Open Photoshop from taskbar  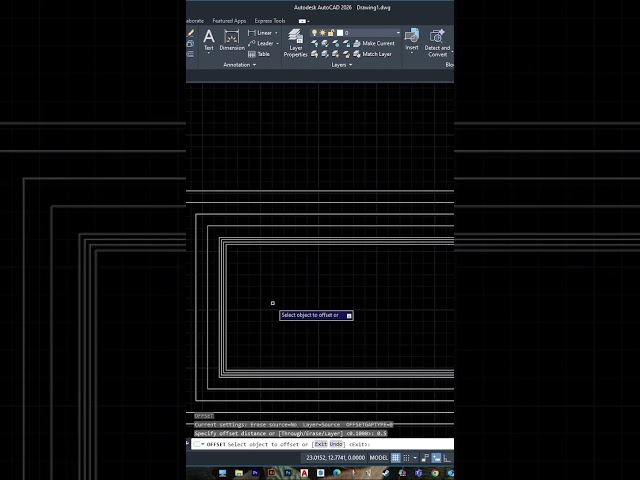coord(288,473)
